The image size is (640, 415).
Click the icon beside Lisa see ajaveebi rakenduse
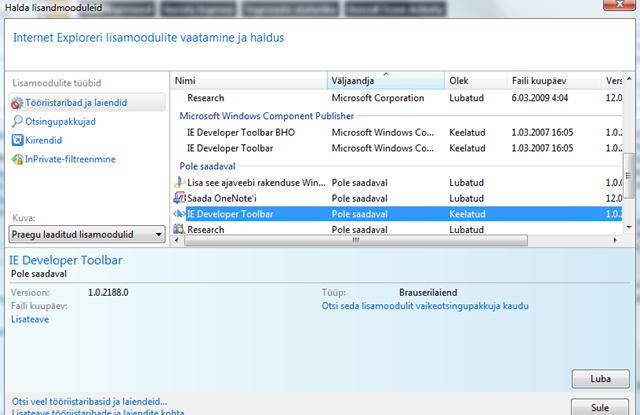pos(179,182)
